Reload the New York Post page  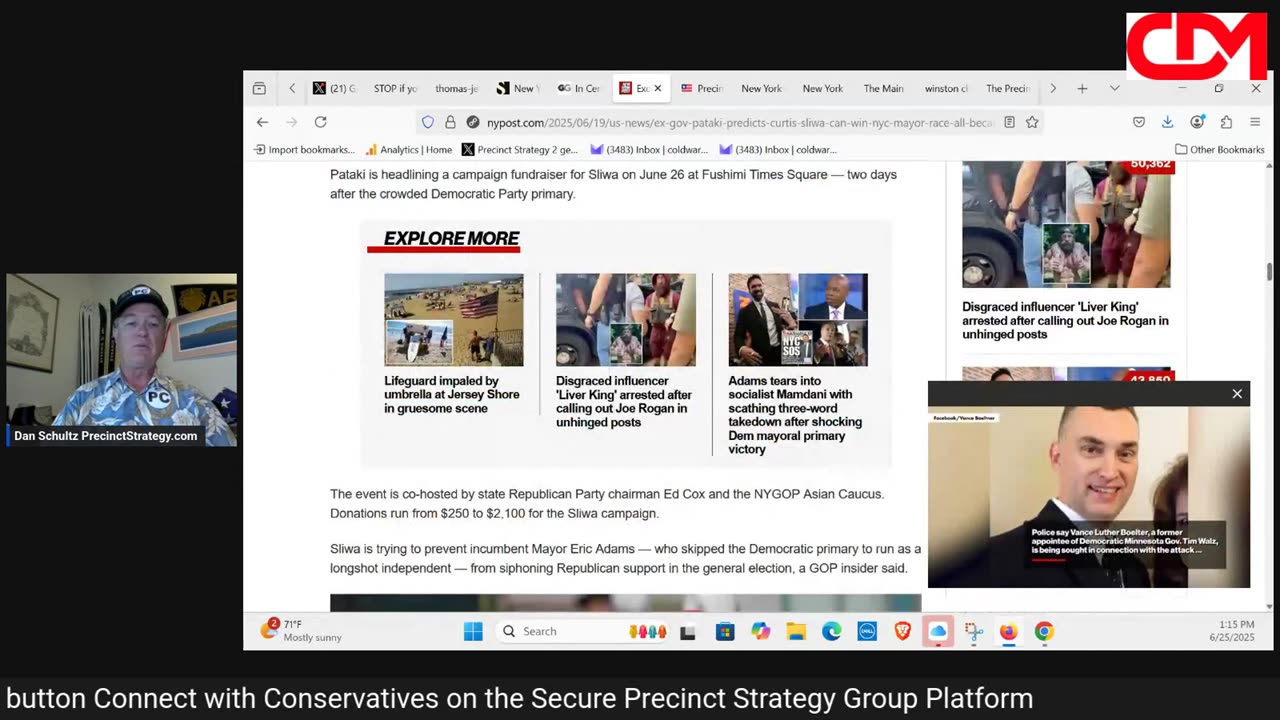[x=320, y=122]
